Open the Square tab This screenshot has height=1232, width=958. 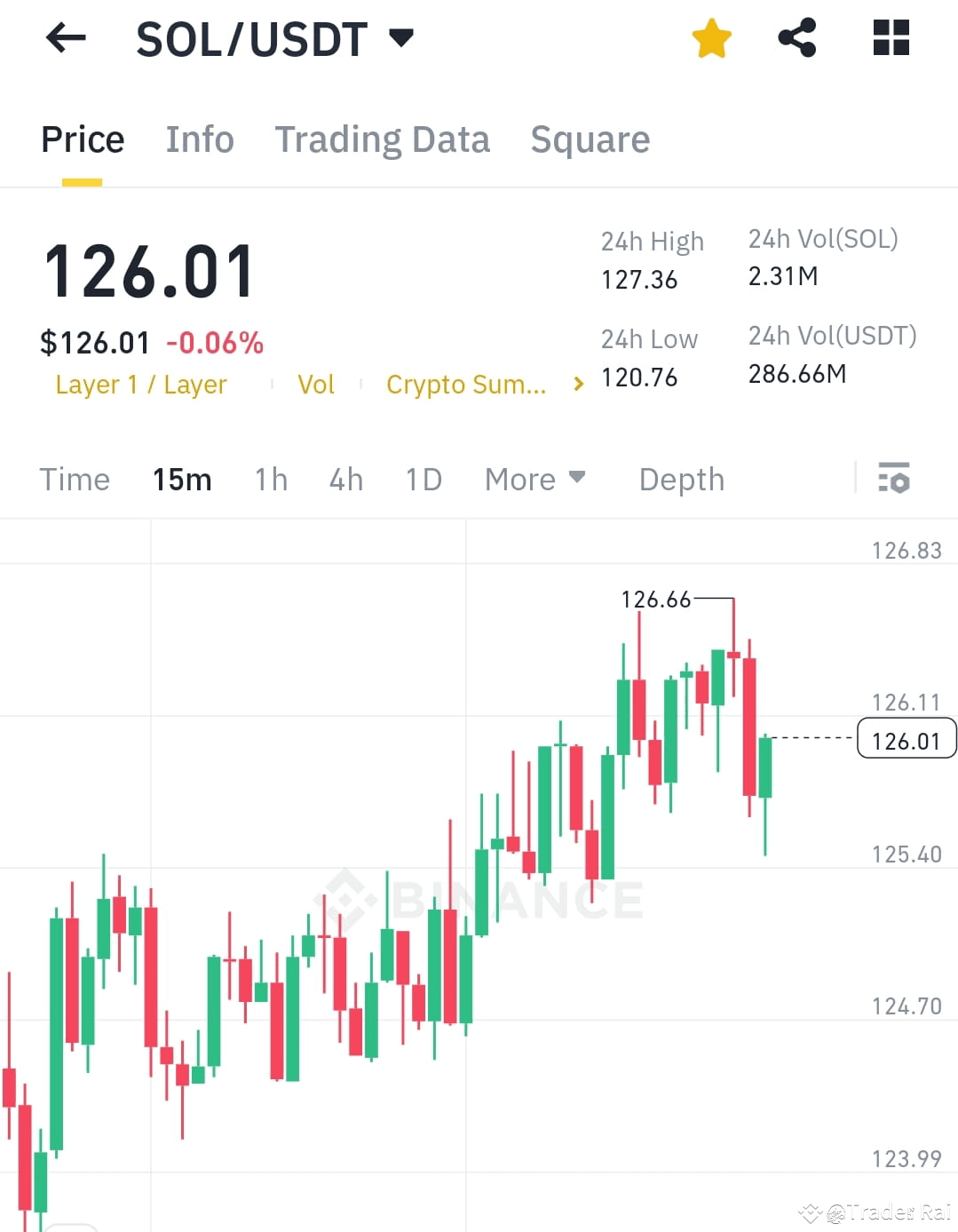[590, 139]
